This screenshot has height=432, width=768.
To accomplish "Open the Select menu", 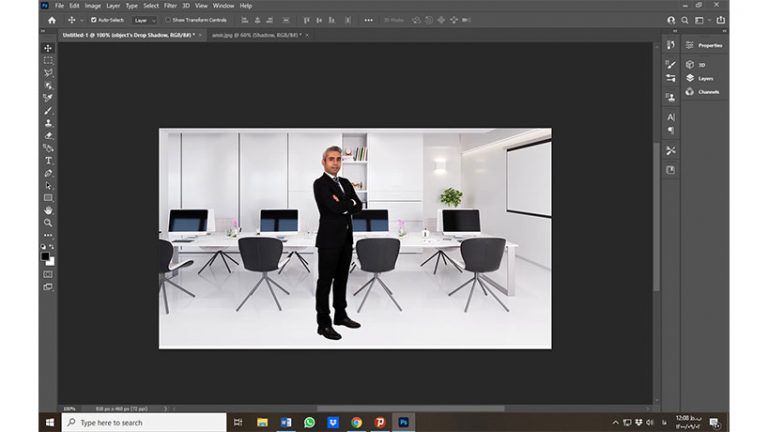I will pos(151,6).
